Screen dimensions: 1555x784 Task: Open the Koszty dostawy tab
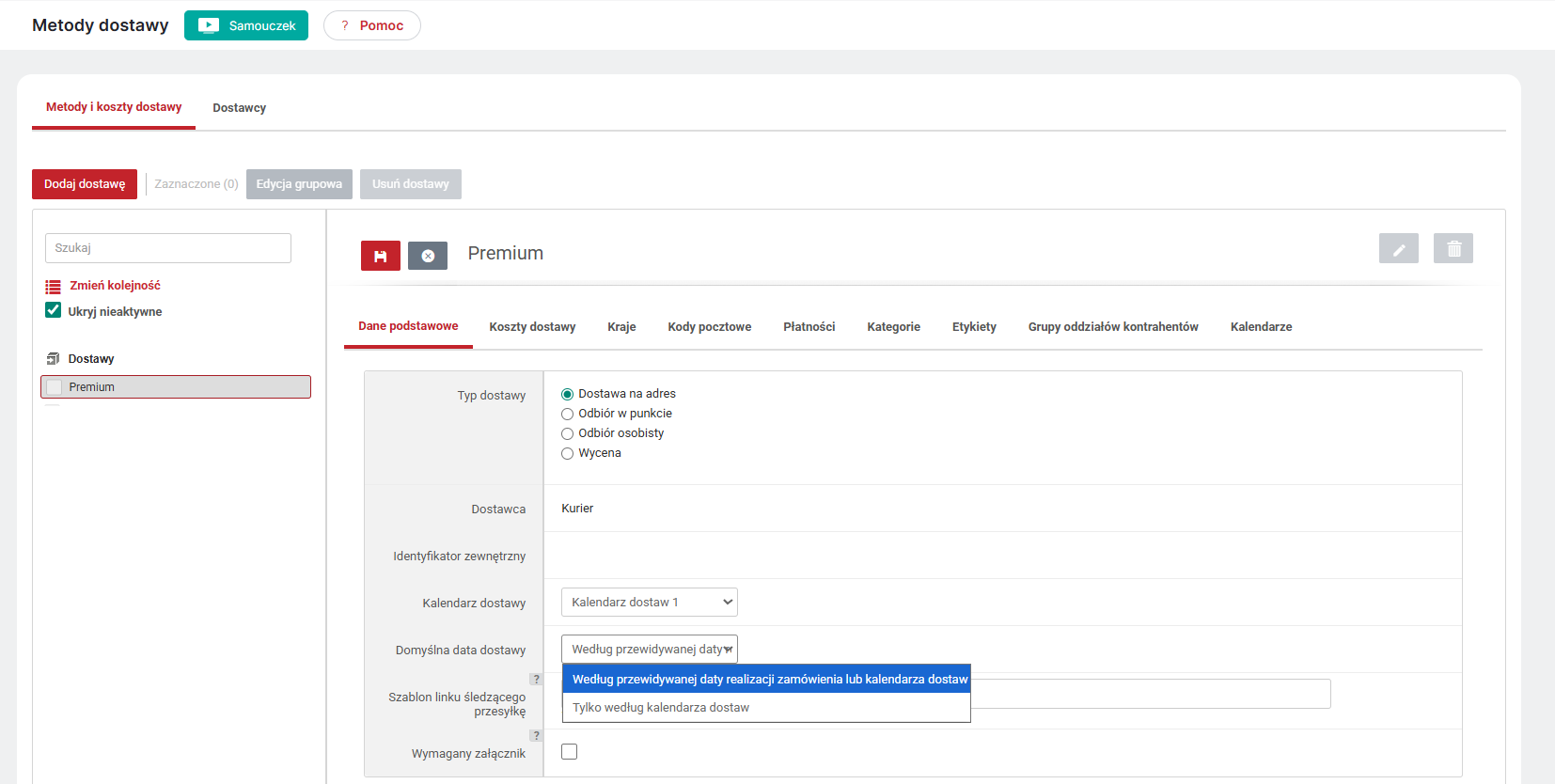pyautogui.click(x=532, y=327)
